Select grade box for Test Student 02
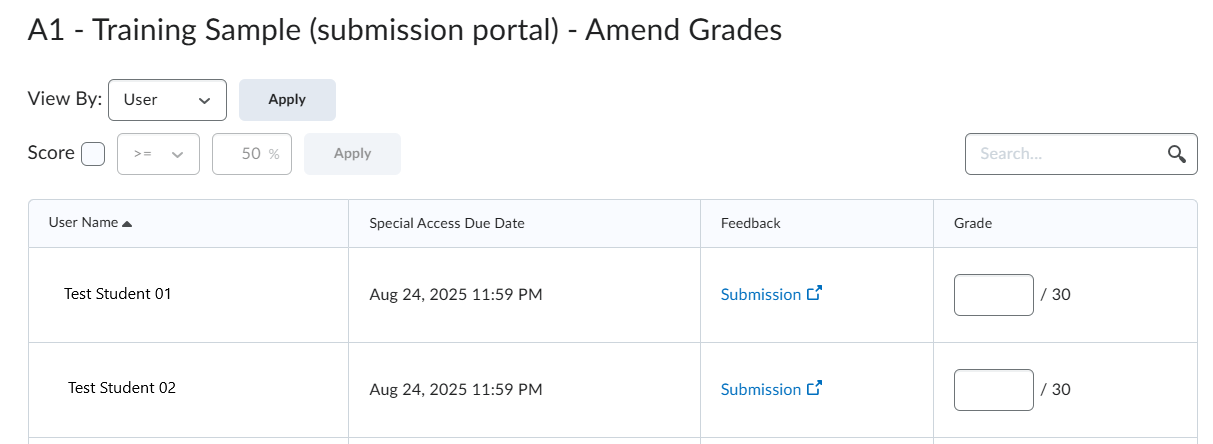 click(993, 389)
